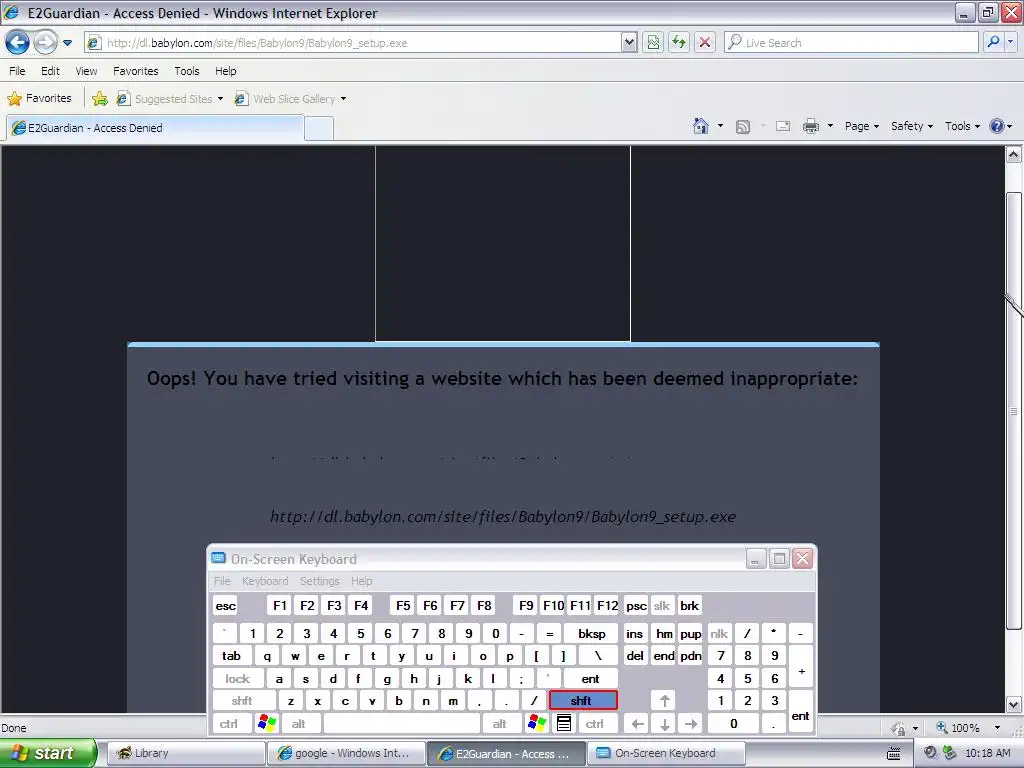Click the Help question mark icon
This screenshot has height=768, width=1024.
[997, 126]
